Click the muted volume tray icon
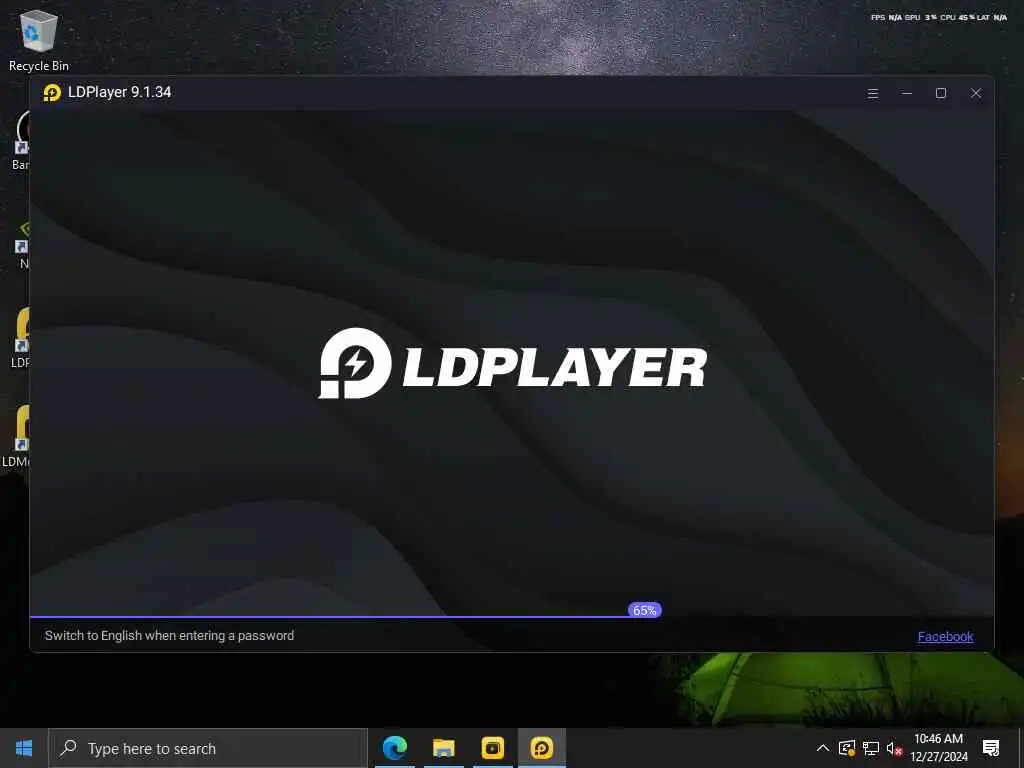This screenshot has height=768, width=1024. tap(894, 748)
